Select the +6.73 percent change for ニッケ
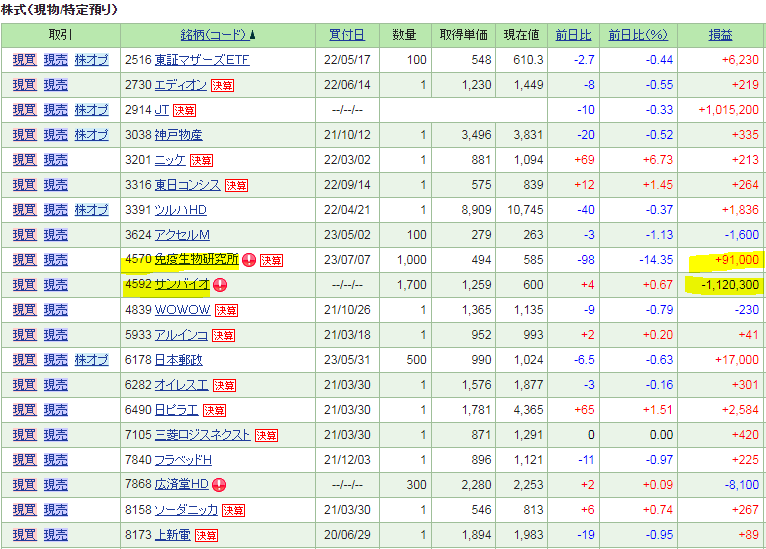 [658, 160]
